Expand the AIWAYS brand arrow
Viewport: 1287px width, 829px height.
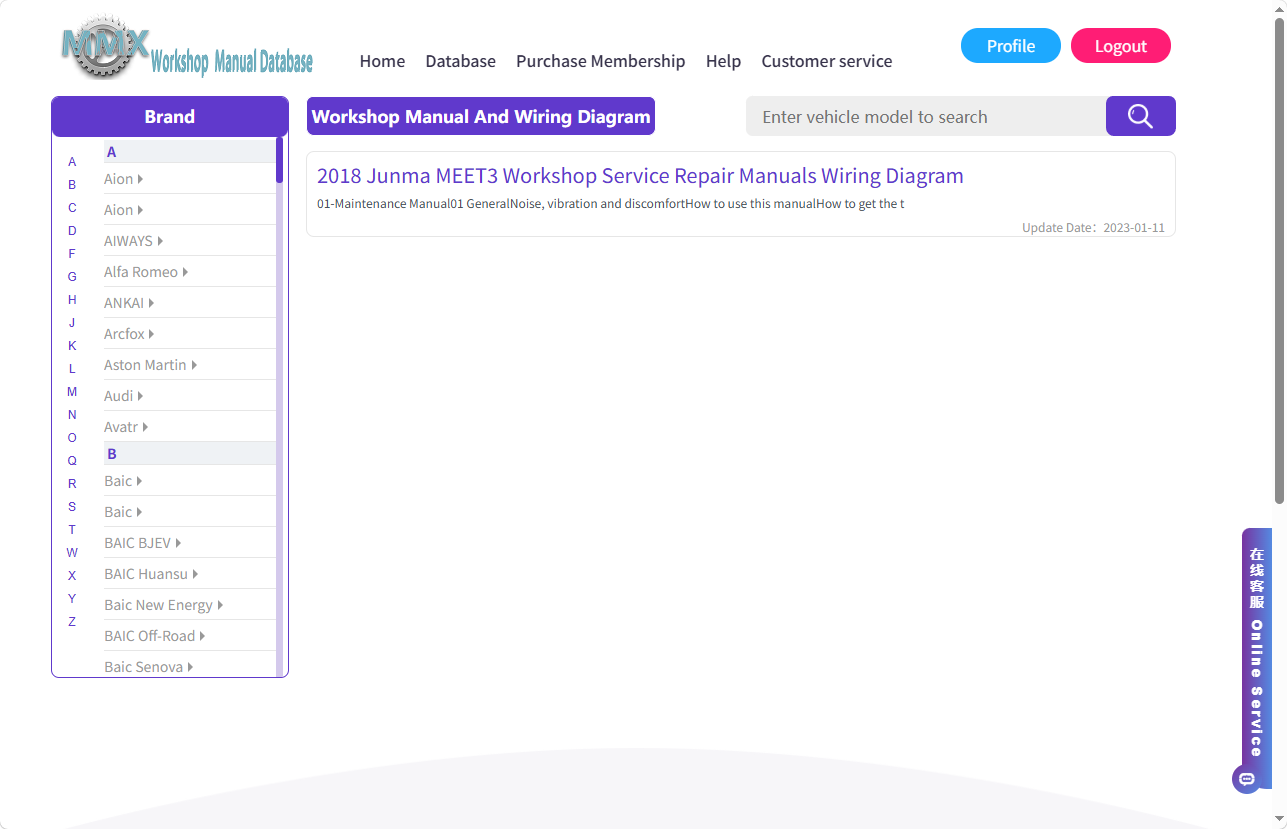coord(160,241)
